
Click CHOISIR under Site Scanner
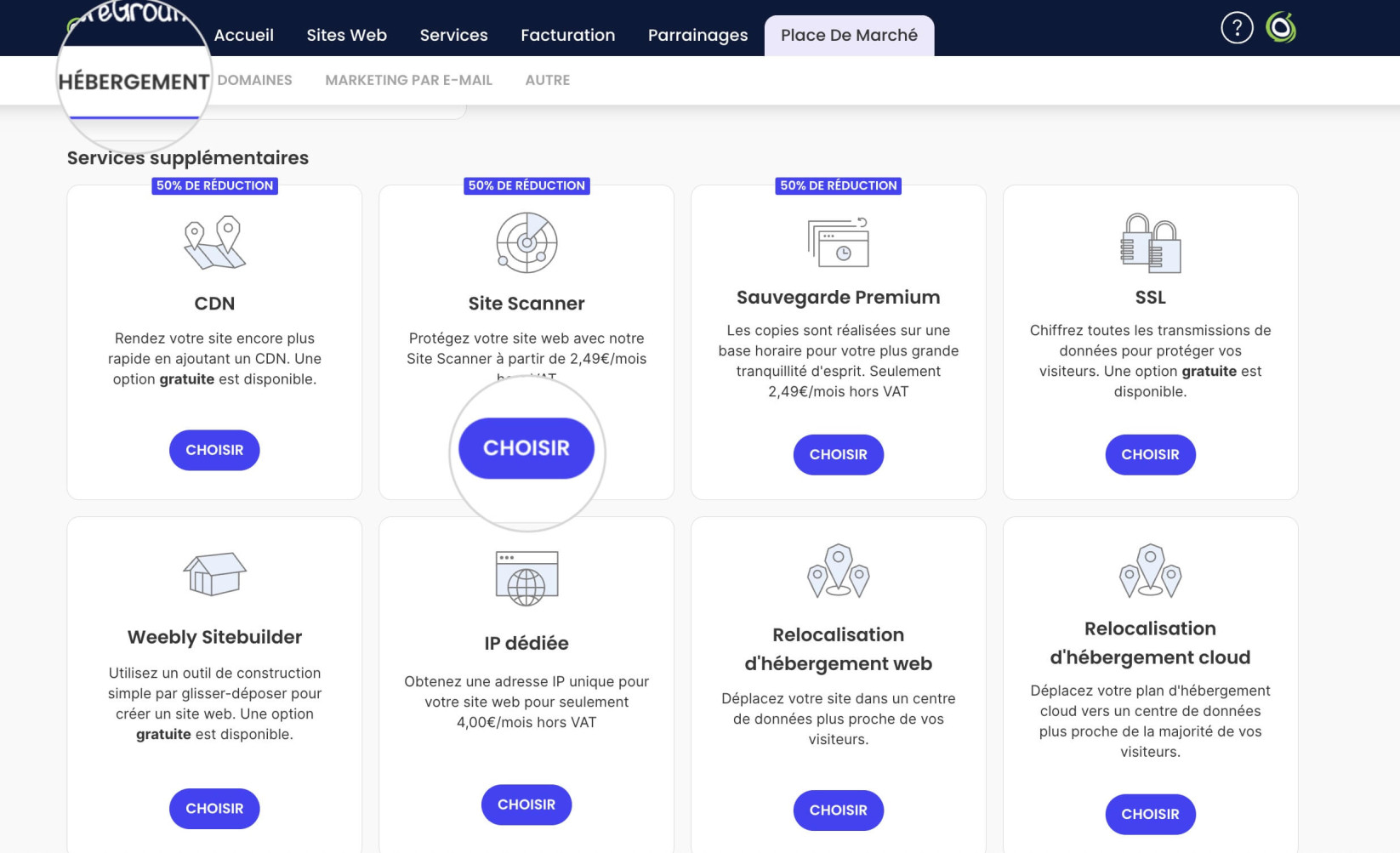[x=526, y=448]
